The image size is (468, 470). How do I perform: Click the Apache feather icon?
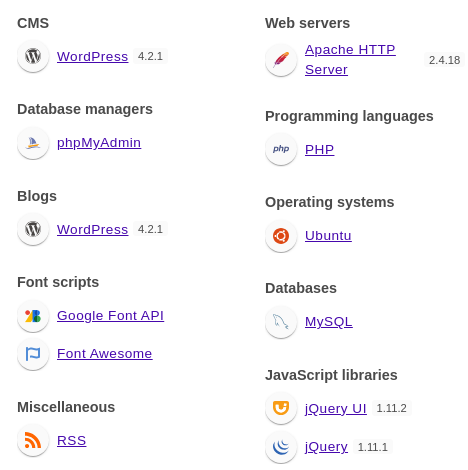pos(281,60)
